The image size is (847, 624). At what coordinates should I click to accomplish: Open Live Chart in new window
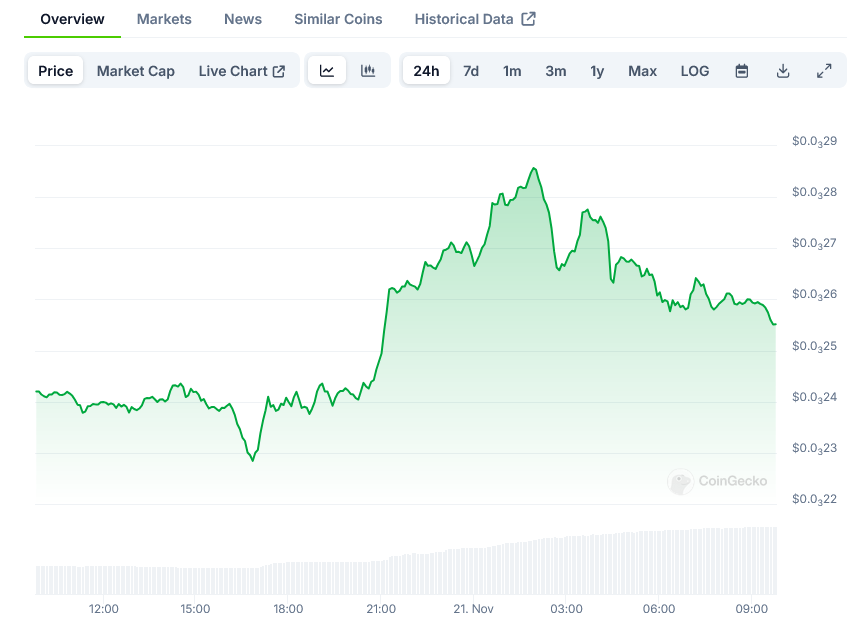[x=241, y=71]
